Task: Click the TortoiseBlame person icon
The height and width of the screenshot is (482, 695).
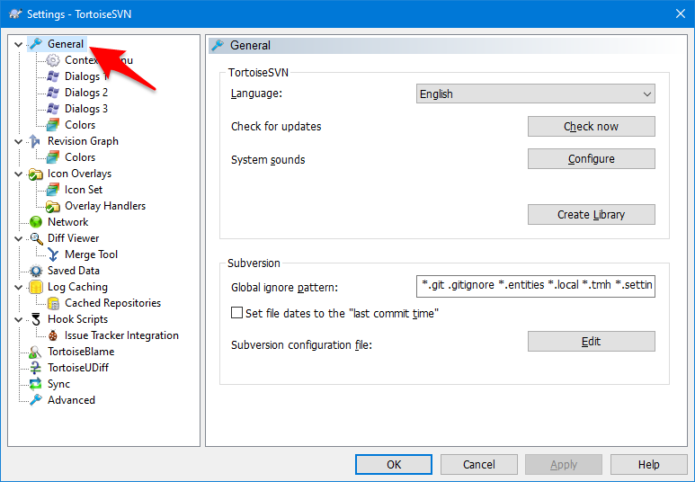Action: tap(36, 352)
